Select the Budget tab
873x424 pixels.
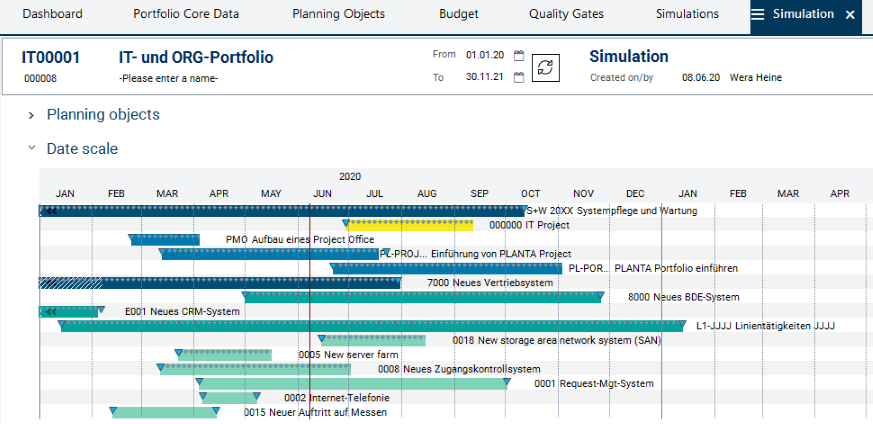pyautogui.click(x=458, y=15)
